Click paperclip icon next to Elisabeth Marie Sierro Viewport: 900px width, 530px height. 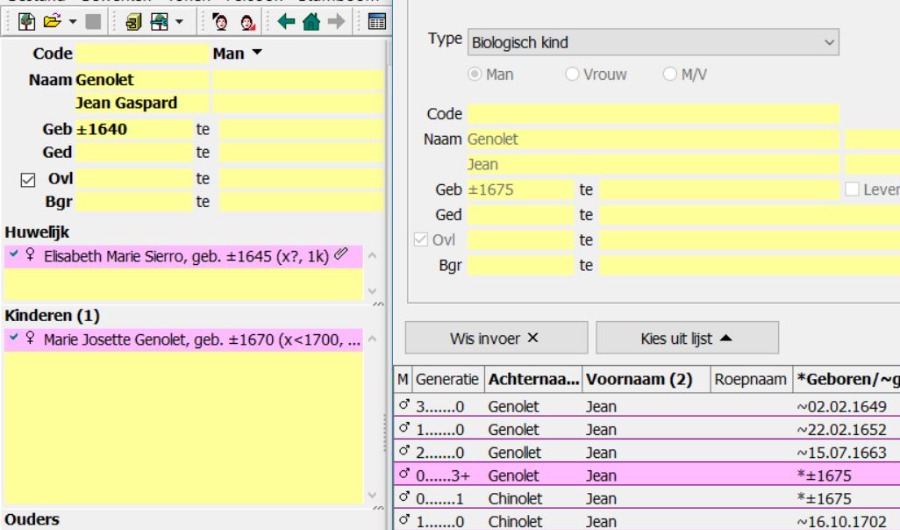(x=341, y=255)
